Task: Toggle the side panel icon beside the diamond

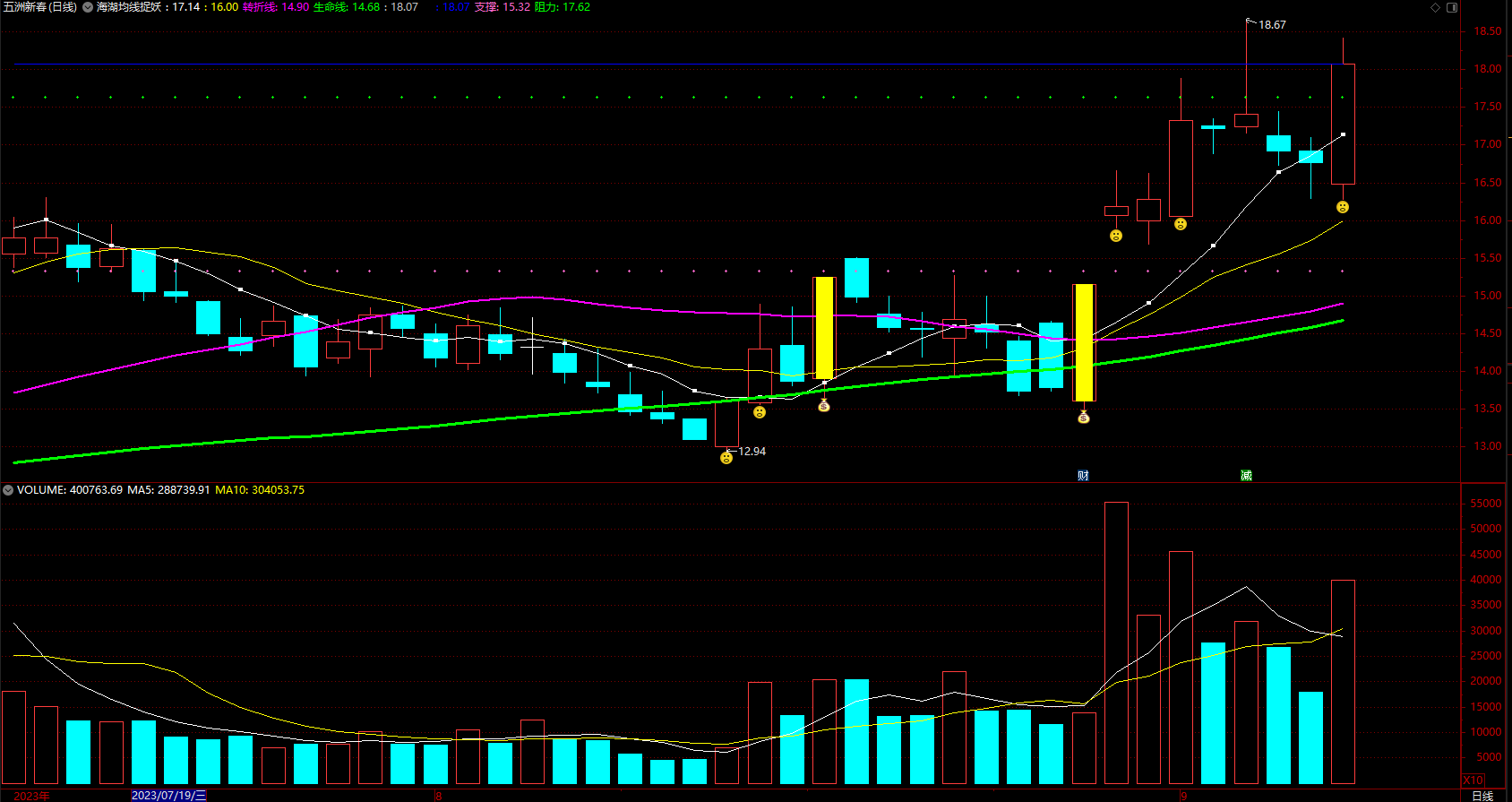Action: tap(1452, 7)
